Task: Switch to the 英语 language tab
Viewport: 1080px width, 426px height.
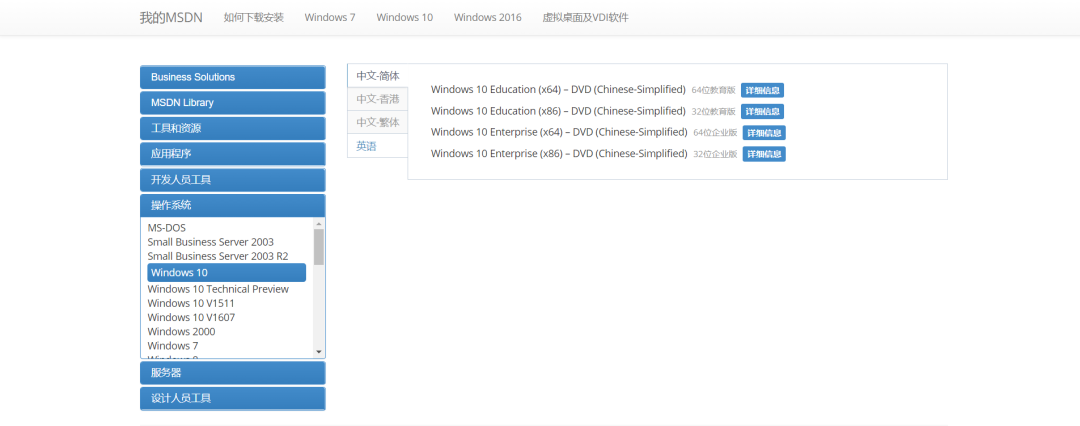Action: (377, 146)
